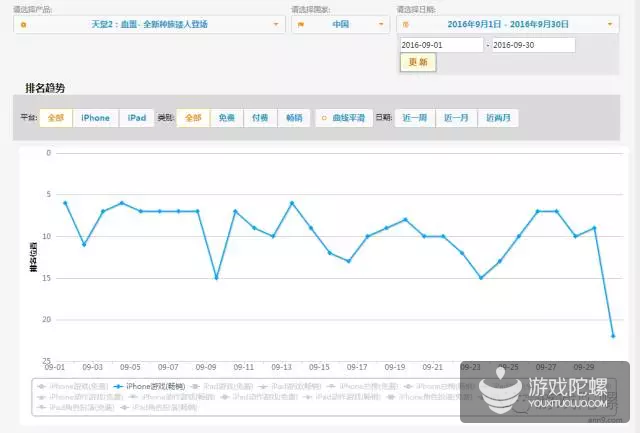Toggle the iPhone游戏(免费) legend series

(x=73, y=386)
